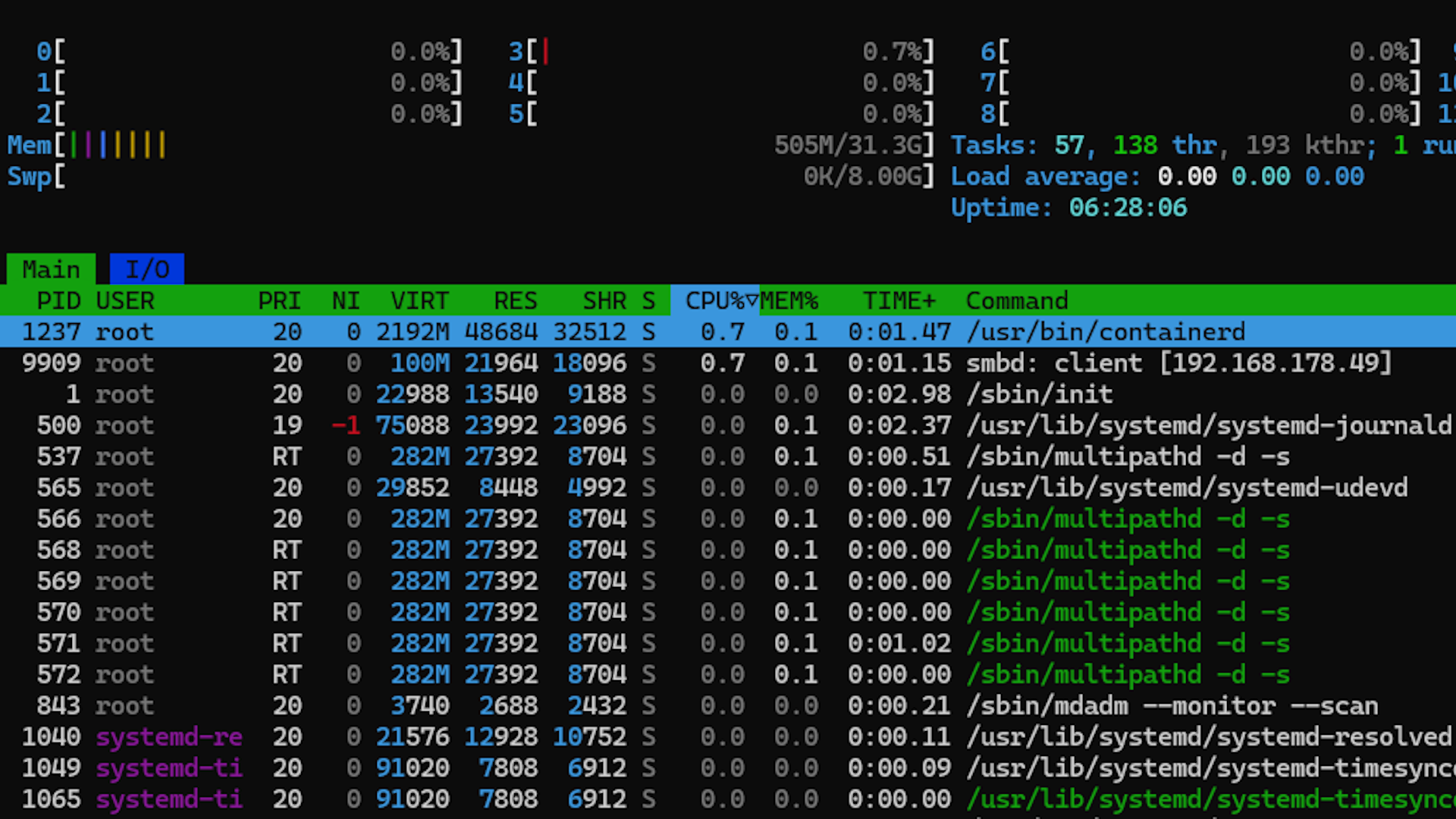Screen dimensions: 1456x819
Task: Sort by the CPU% column header
Action: [x=714, y=301]
